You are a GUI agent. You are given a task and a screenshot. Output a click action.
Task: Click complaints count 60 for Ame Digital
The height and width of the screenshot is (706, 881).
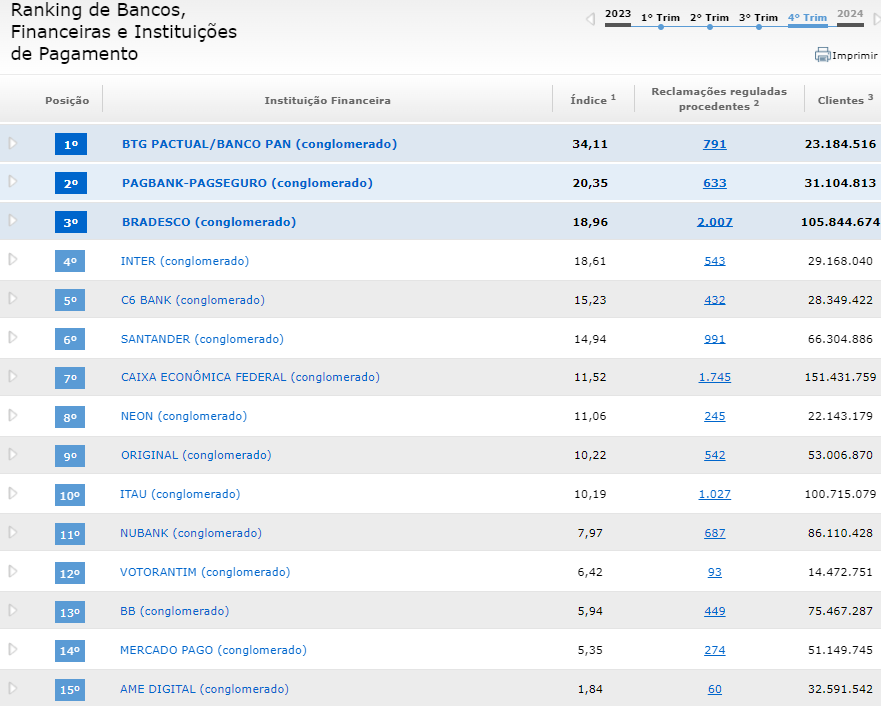coord(715,689)
